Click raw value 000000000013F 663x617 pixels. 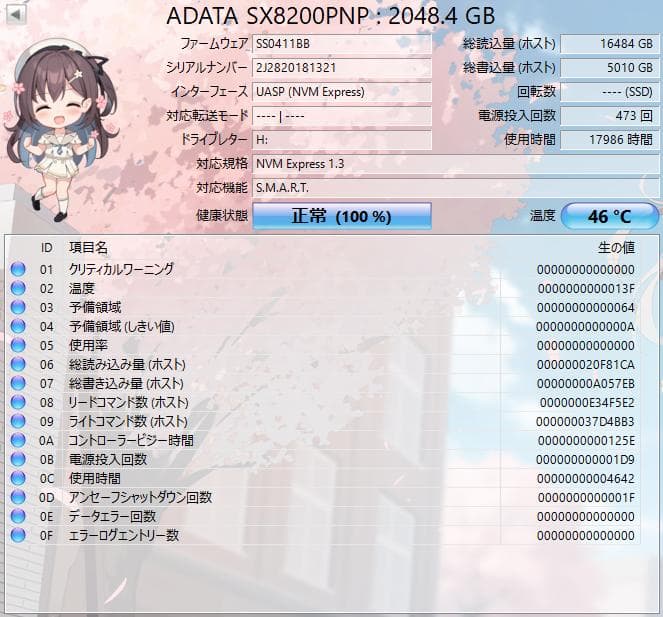pos(586,288)
